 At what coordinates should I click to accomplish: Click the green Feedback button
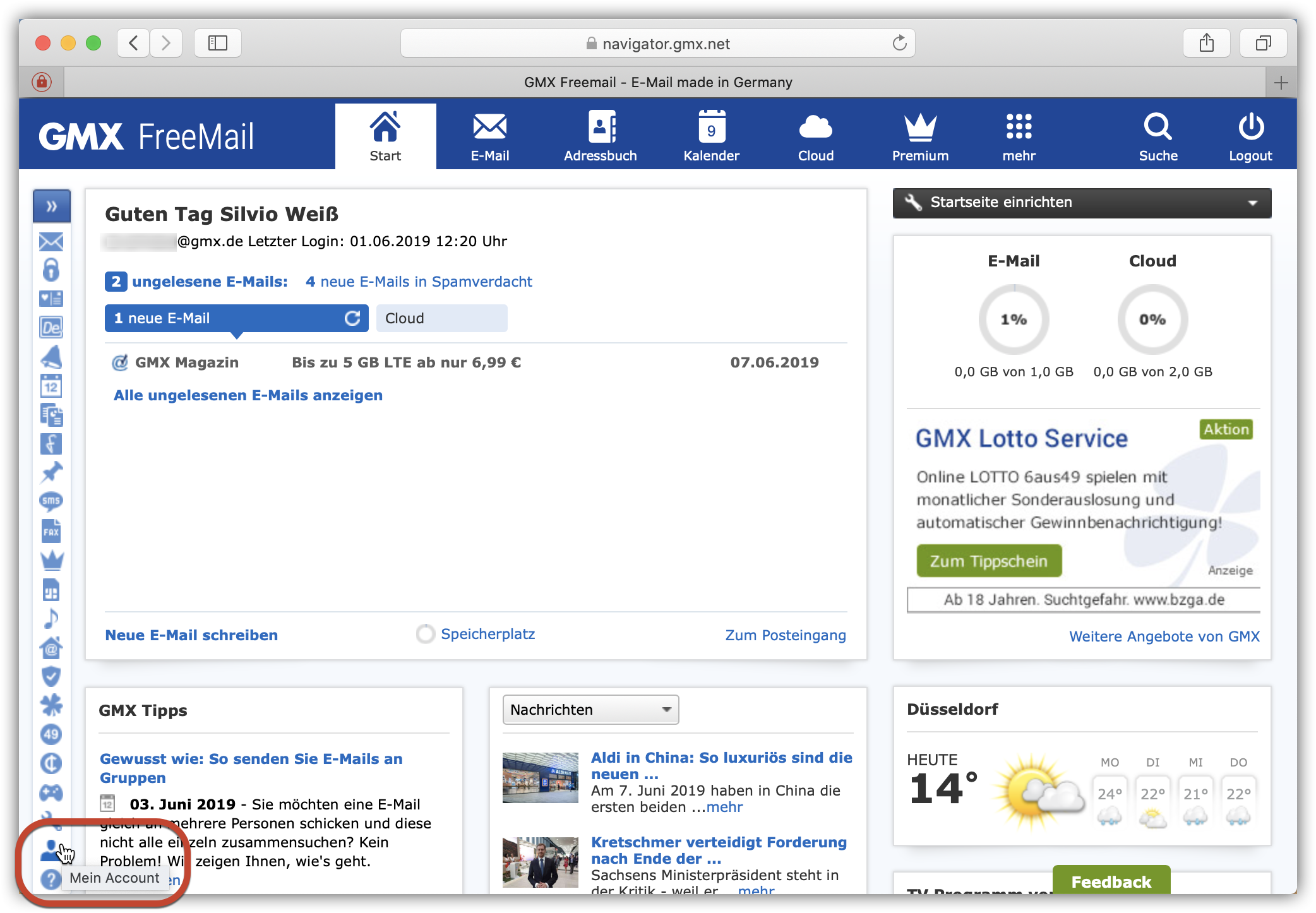pos(1111,881)
